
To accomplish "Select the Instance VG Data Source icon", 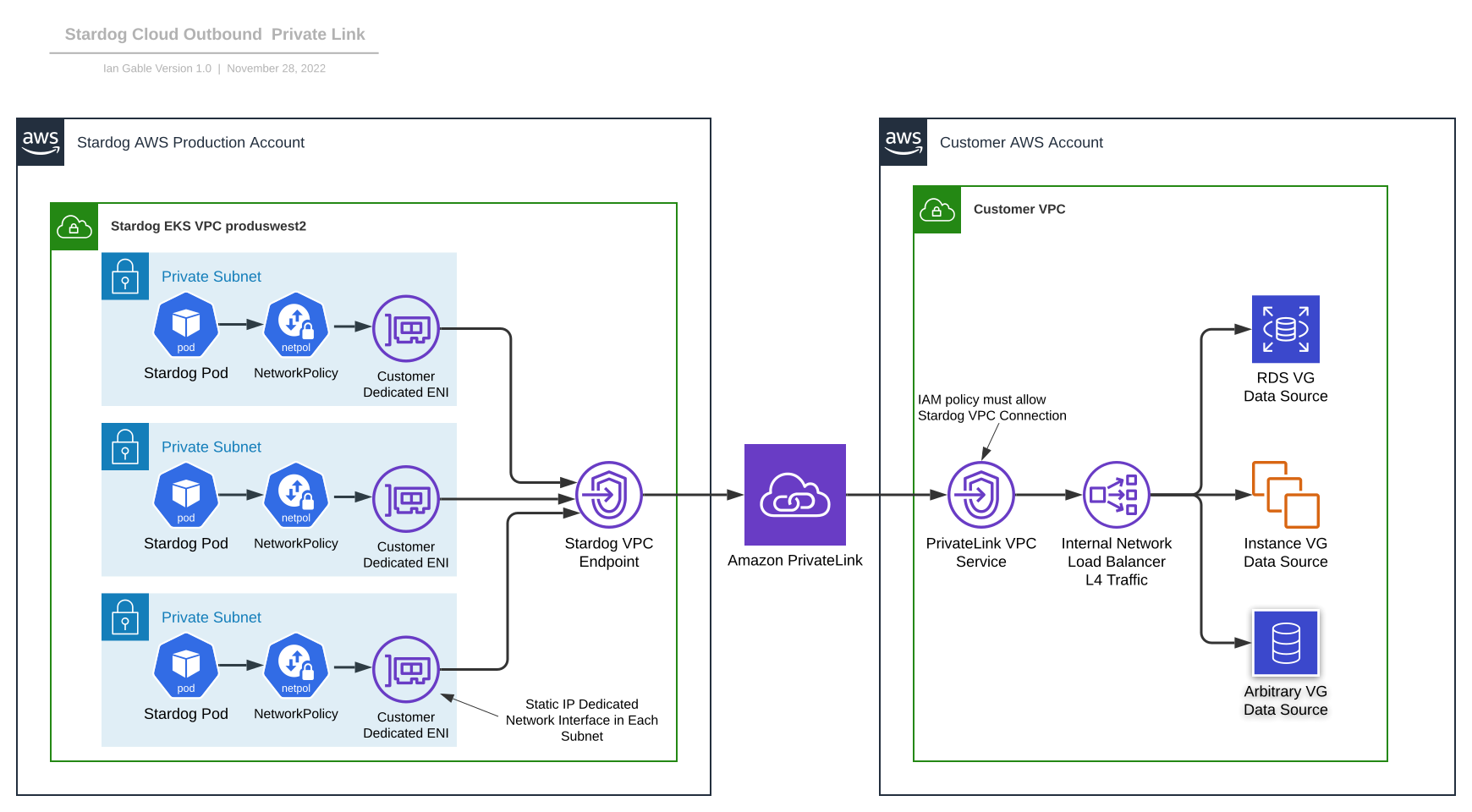I will (x=1286, y=495).
